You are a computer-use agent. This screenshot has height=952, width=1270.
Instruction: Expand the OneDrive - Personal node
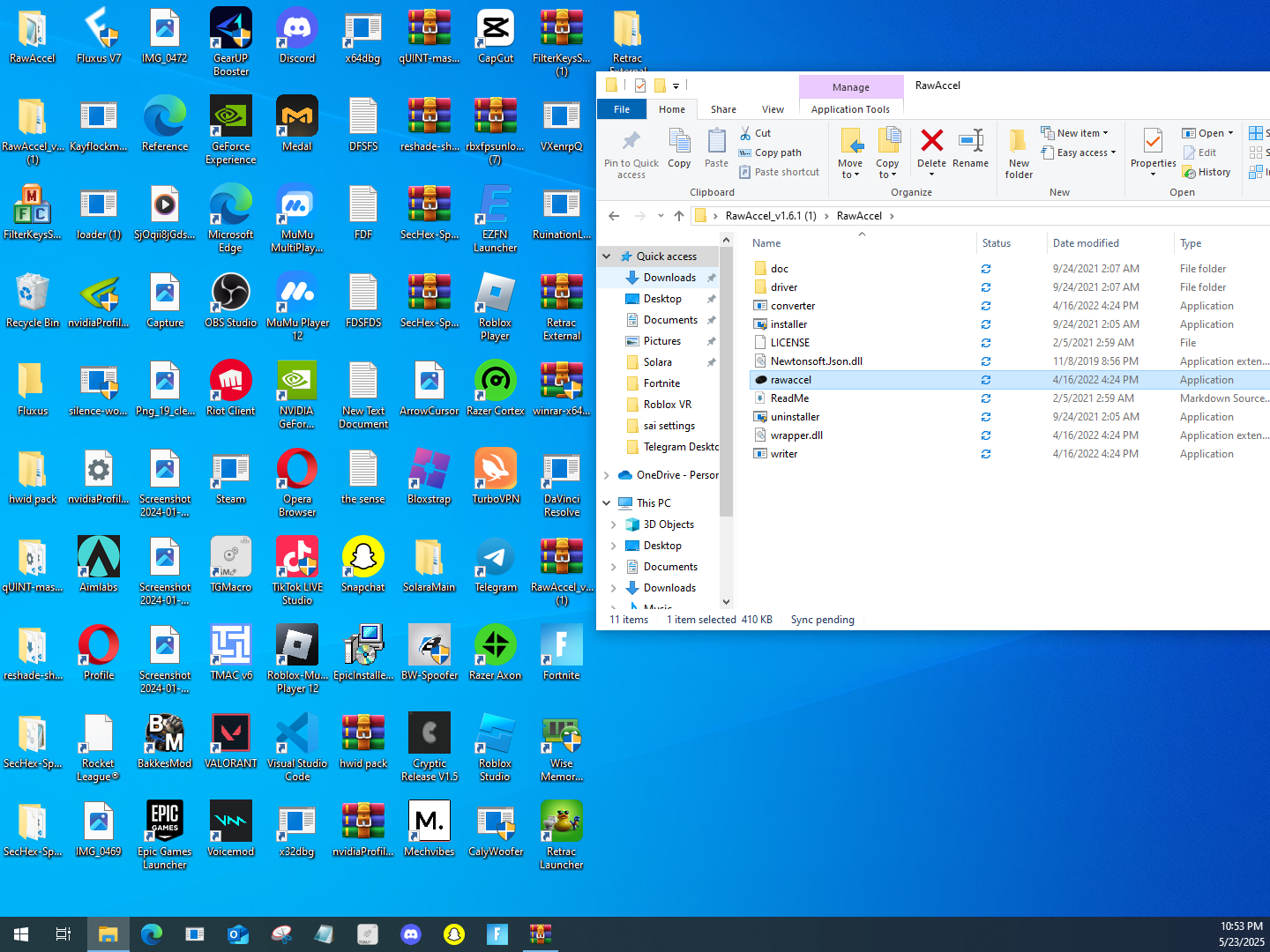point(607,475)
